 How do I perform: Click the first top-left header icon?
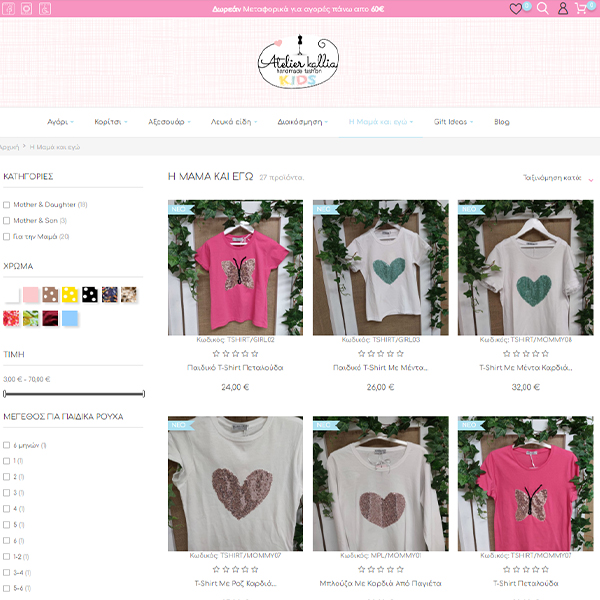9,8
